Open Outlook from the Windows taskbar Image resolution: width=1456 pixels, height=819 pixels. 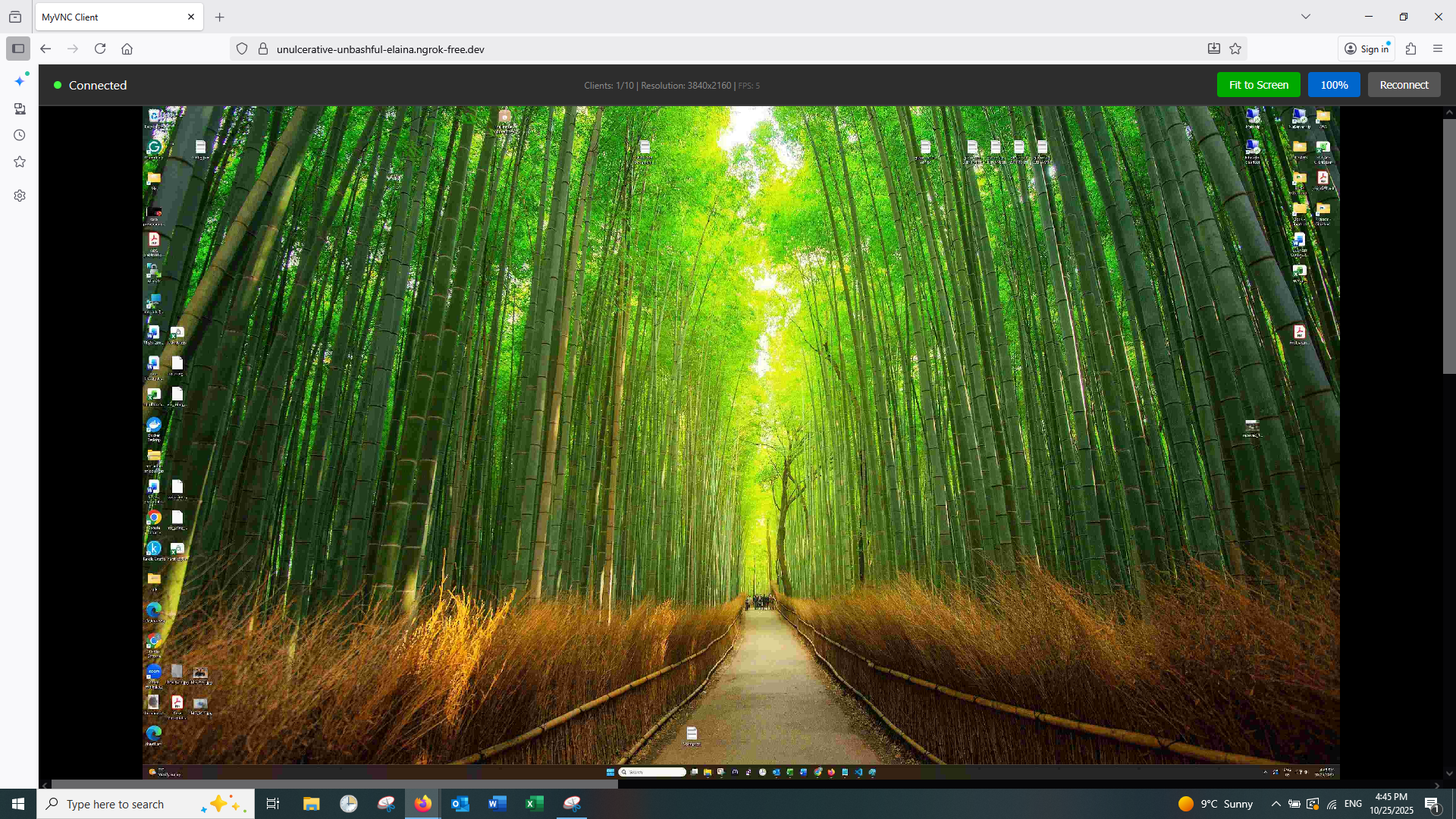coord(460,803)
